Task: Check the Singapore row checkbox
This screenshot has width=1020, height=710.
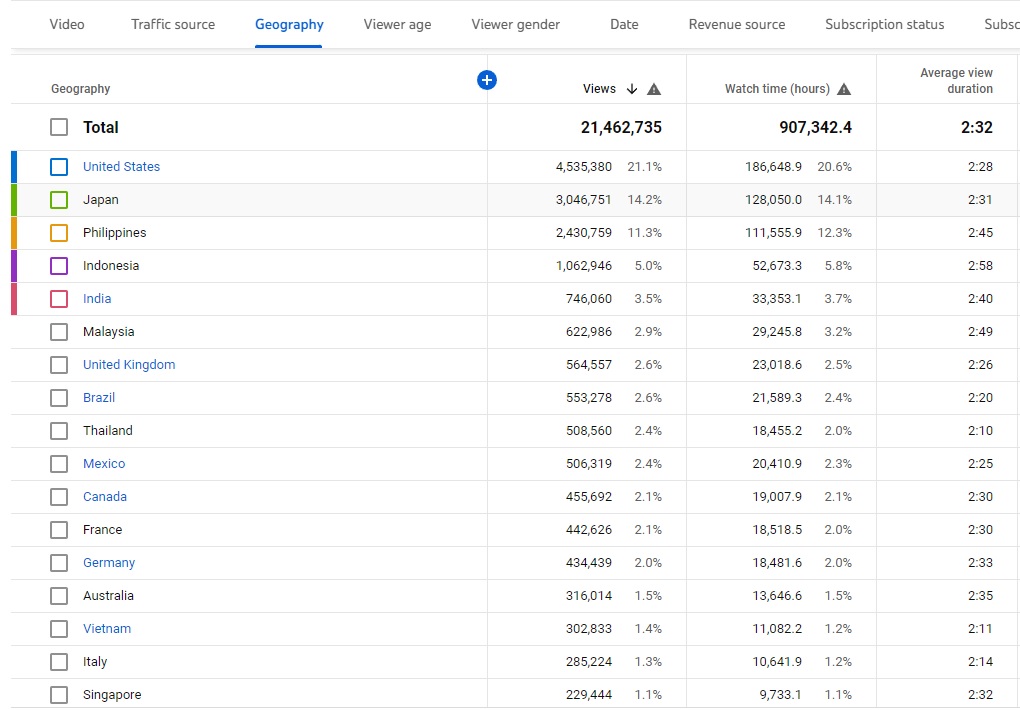Action: (59, 694)
